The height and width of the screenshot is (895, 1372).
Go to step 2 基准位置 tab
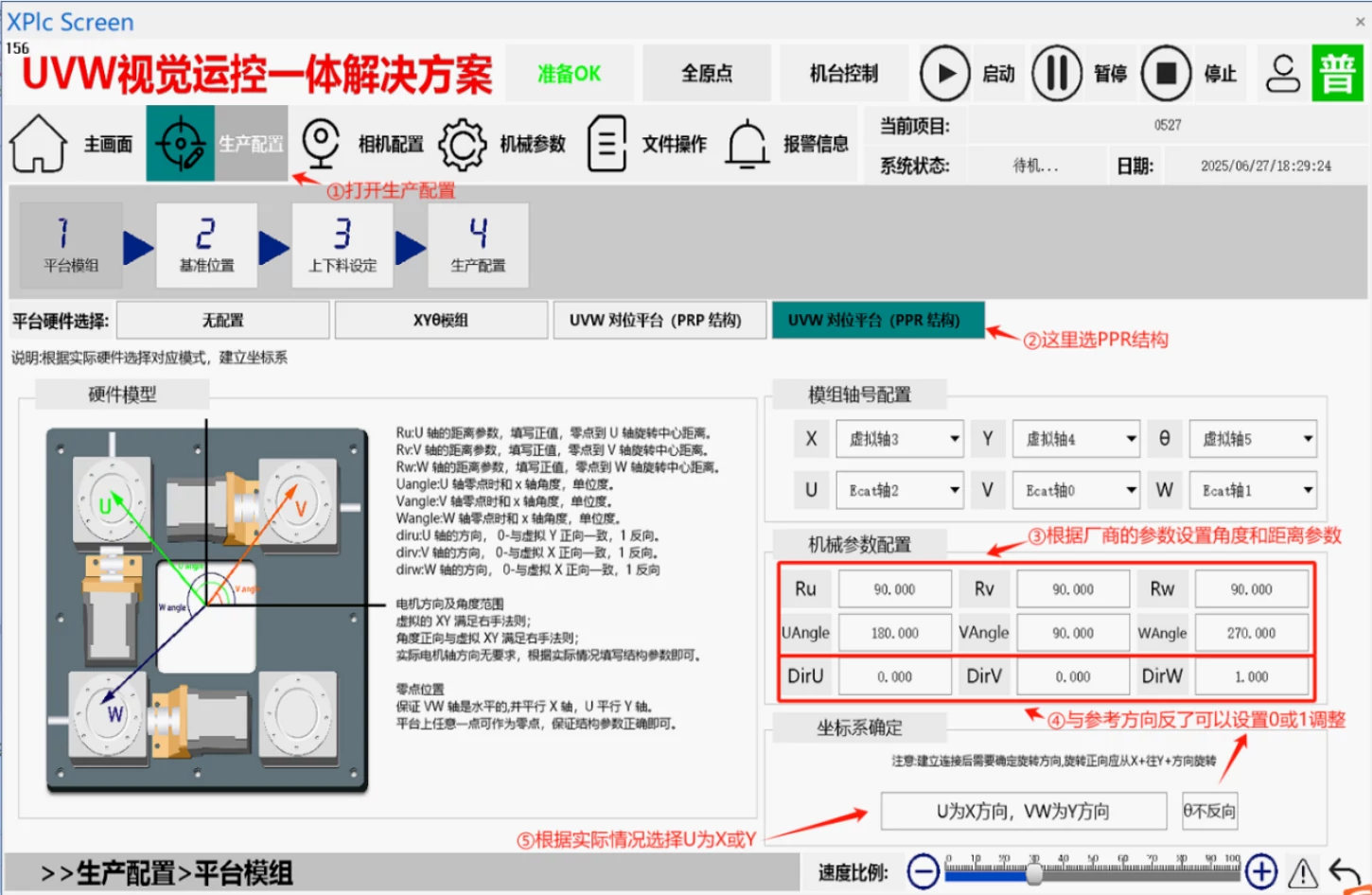pos(206,245)
